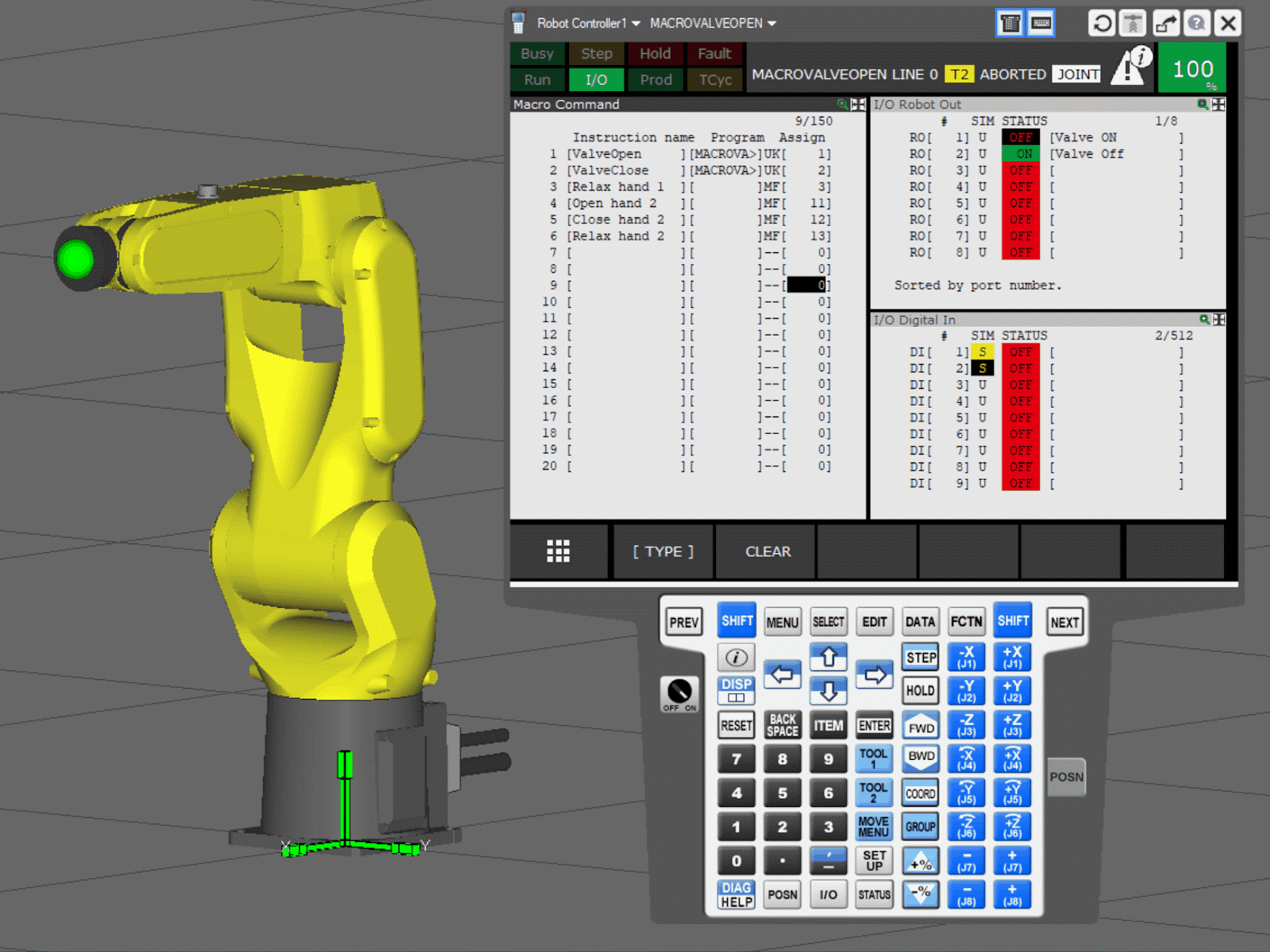Screen dimensions: 1270x952
Task: Click the -% speed override key
Action: (921, 894)
